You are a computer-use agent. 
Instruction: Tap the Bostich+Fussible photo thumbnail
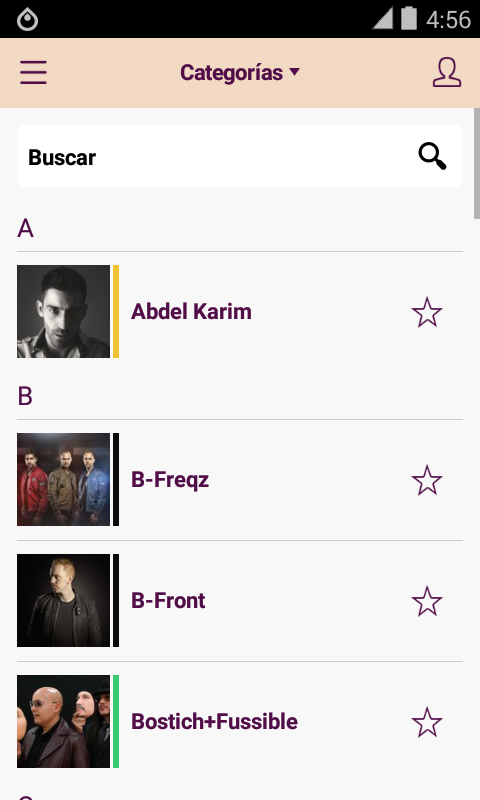(63, 721)
